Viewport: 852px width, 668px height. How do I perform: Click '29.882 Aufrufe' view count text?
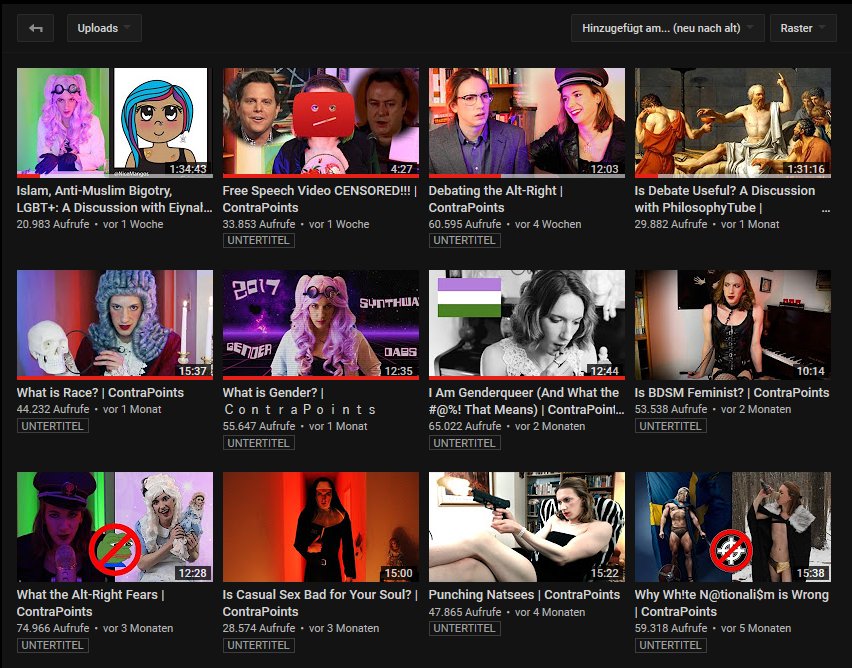point(671,224)
